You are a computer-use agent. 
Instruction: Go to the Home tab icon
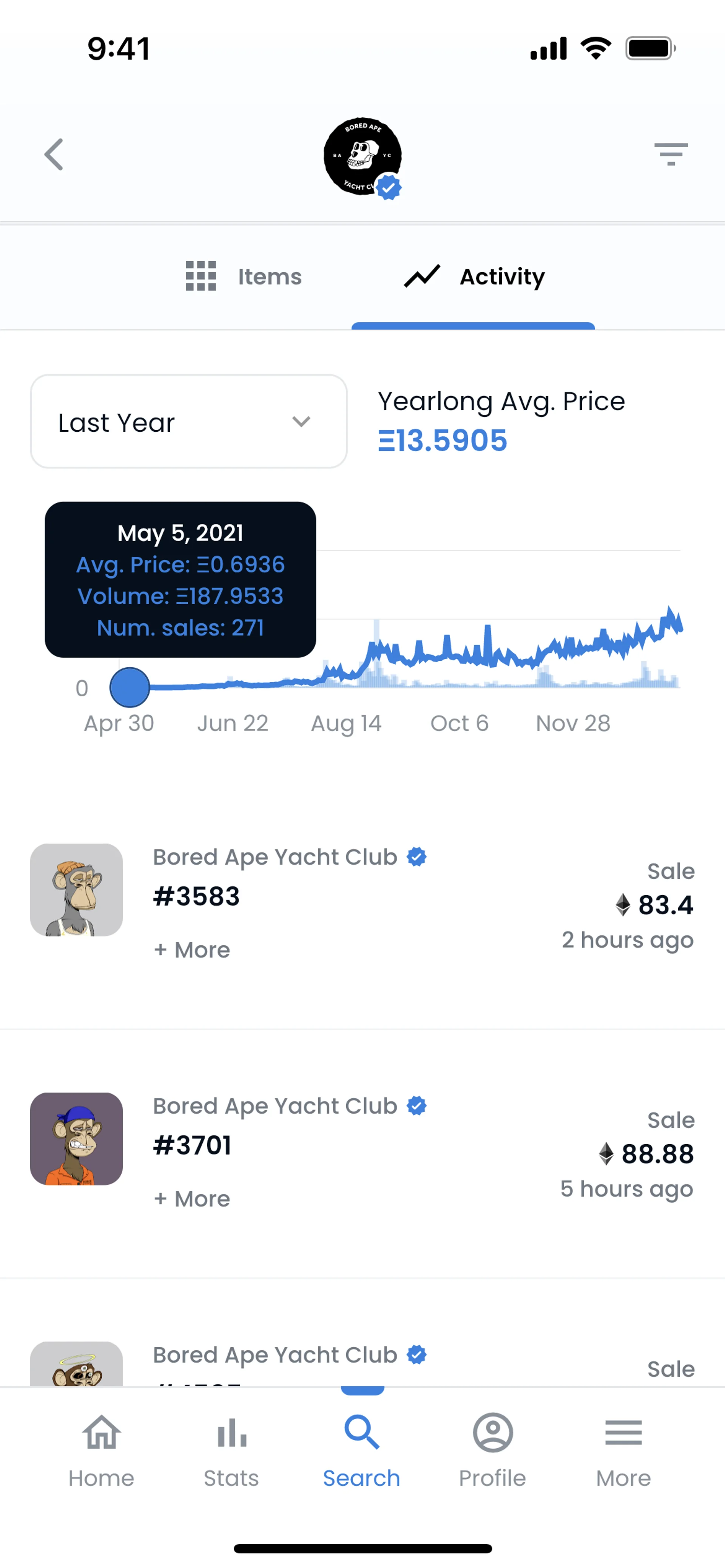101,1433
